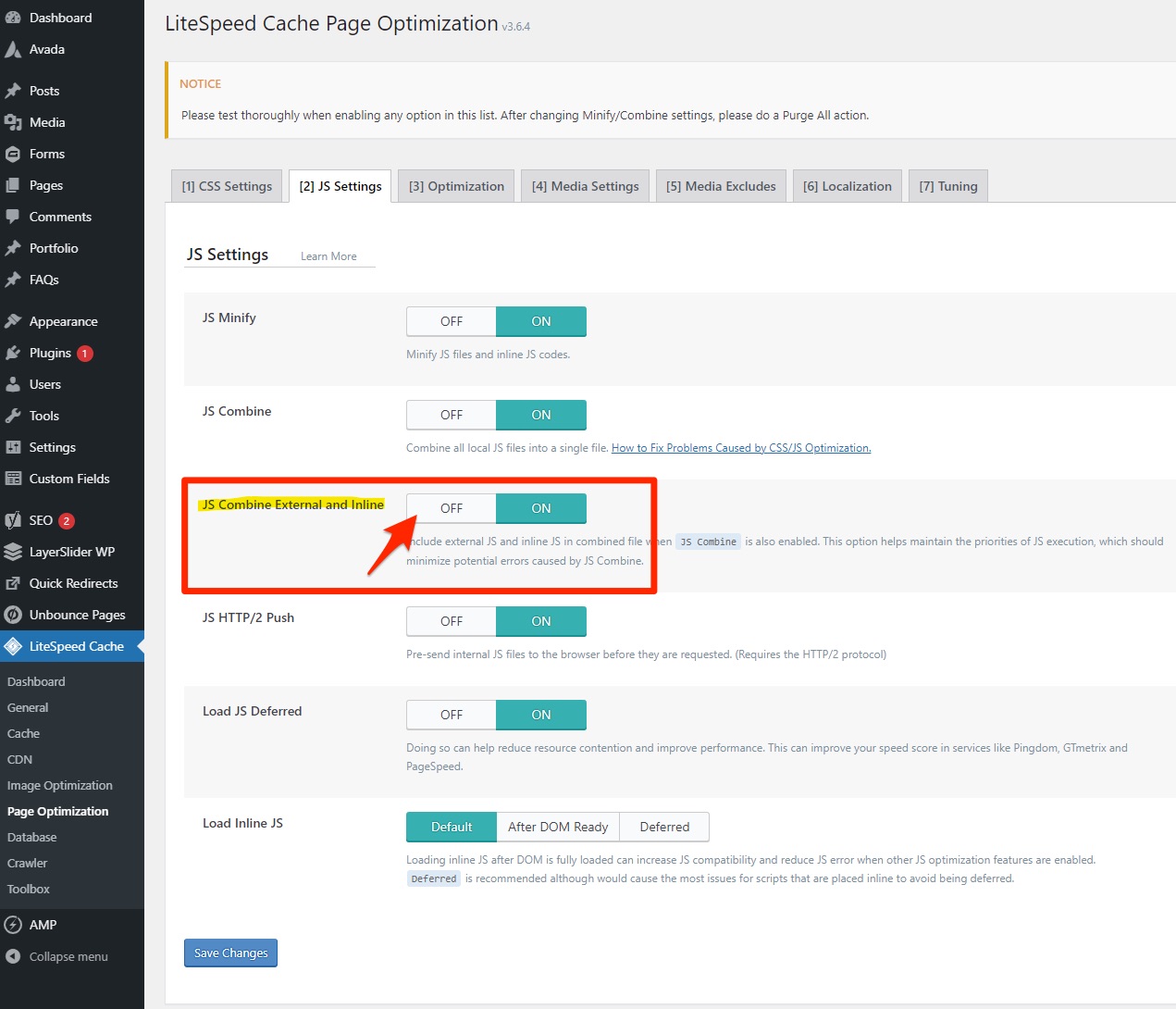Click the LayerSlider WP layers icon
This screenshot has width=1176, height=1009.
coord(13,552)
